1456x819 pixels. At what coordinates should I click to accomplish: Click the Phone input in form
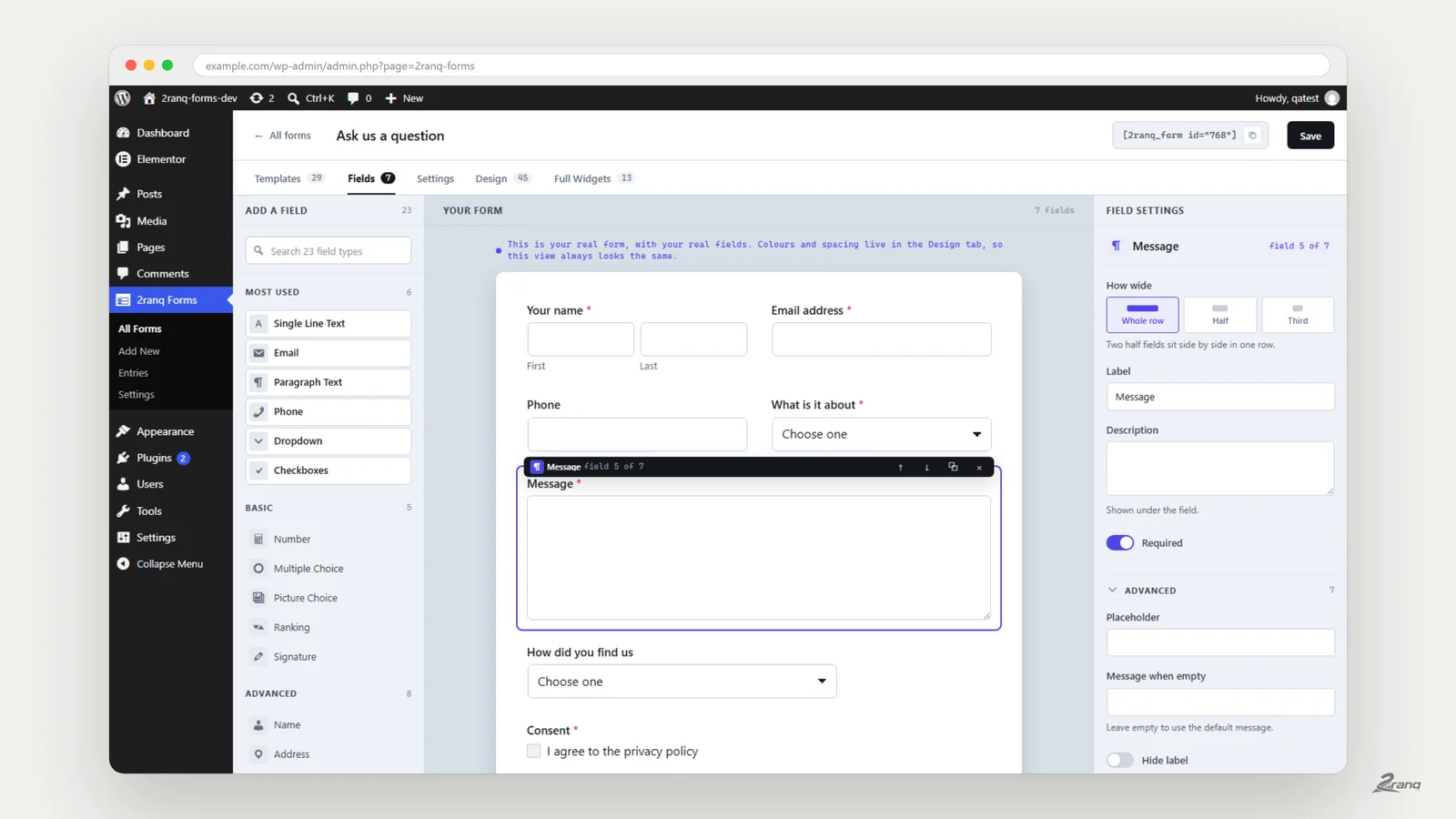tap(637, 434)
